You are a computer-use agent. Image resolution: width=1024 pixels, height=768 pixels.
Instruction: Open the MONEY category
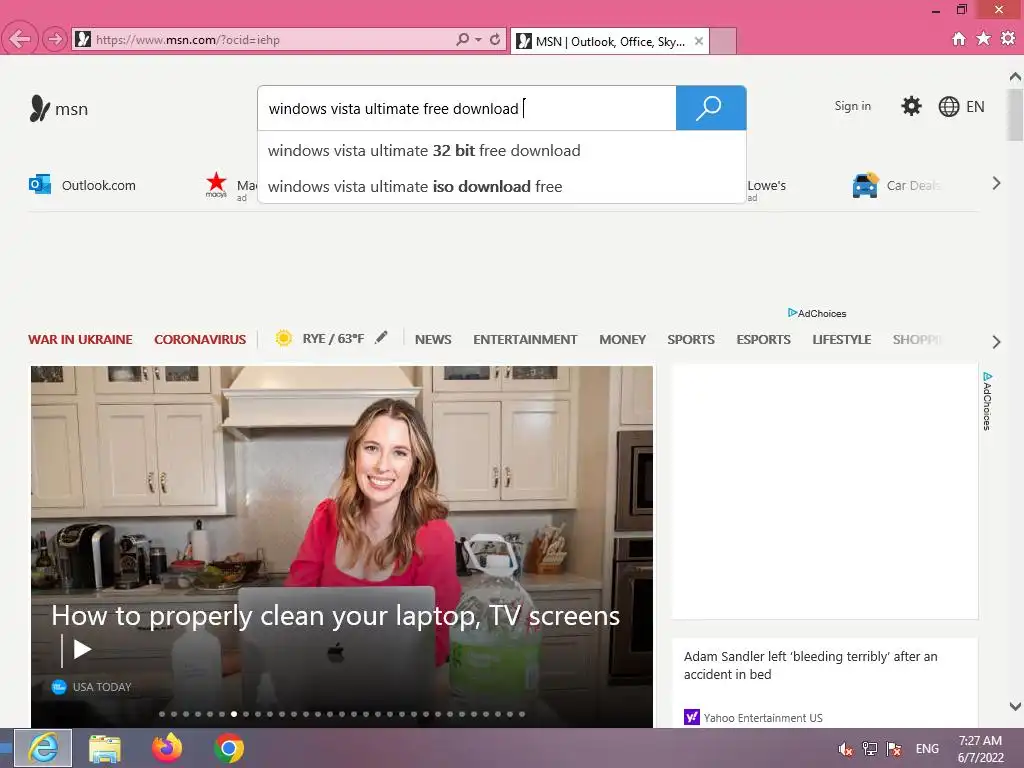click(622, 340)
